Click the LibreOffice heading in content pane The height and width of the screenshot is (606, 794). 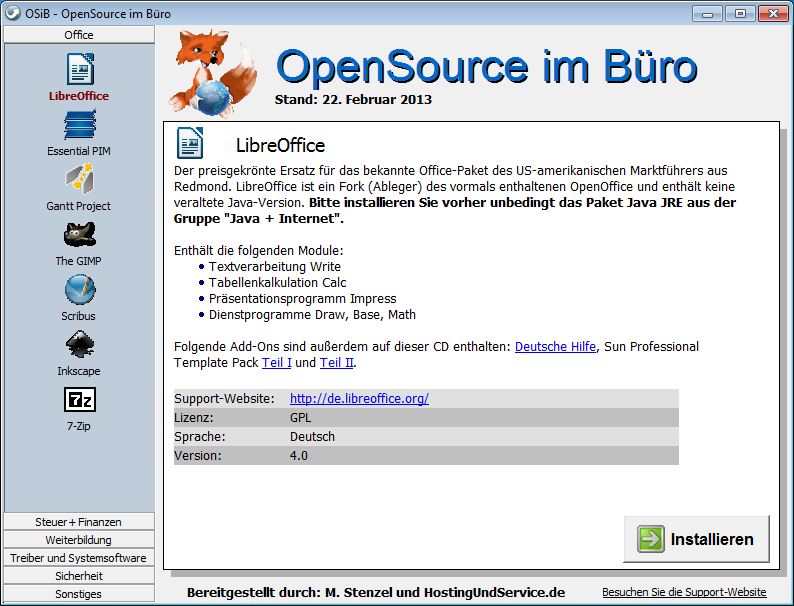pos(281,145)
